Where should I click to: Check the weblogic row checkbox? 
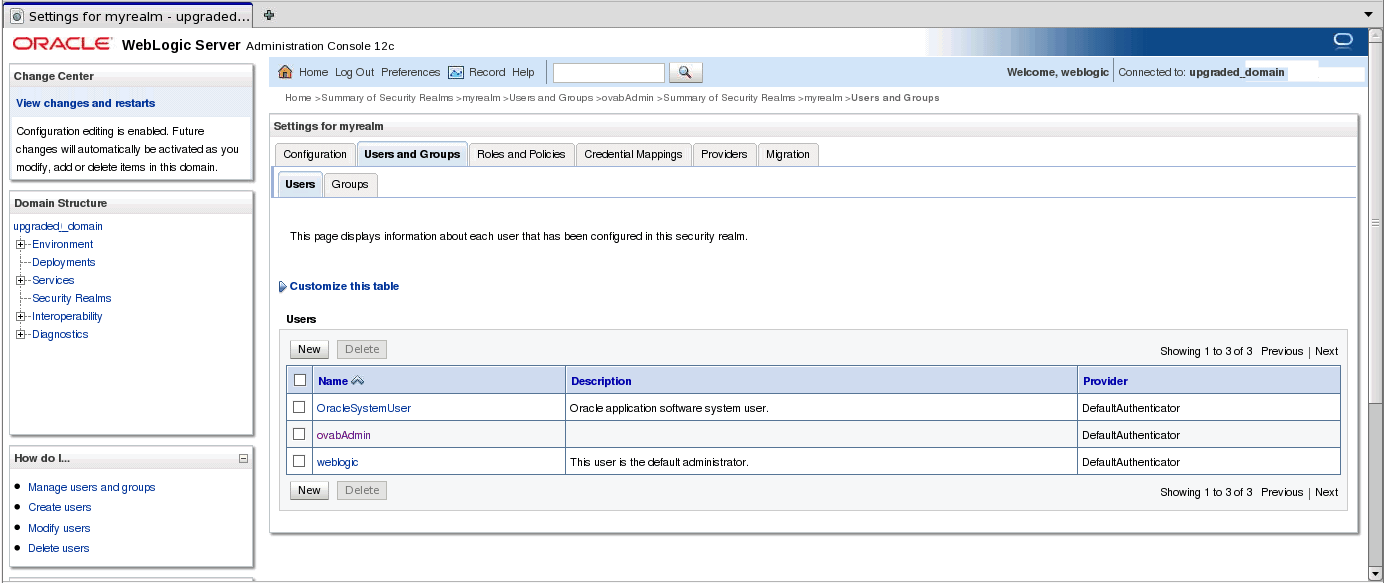299,461
